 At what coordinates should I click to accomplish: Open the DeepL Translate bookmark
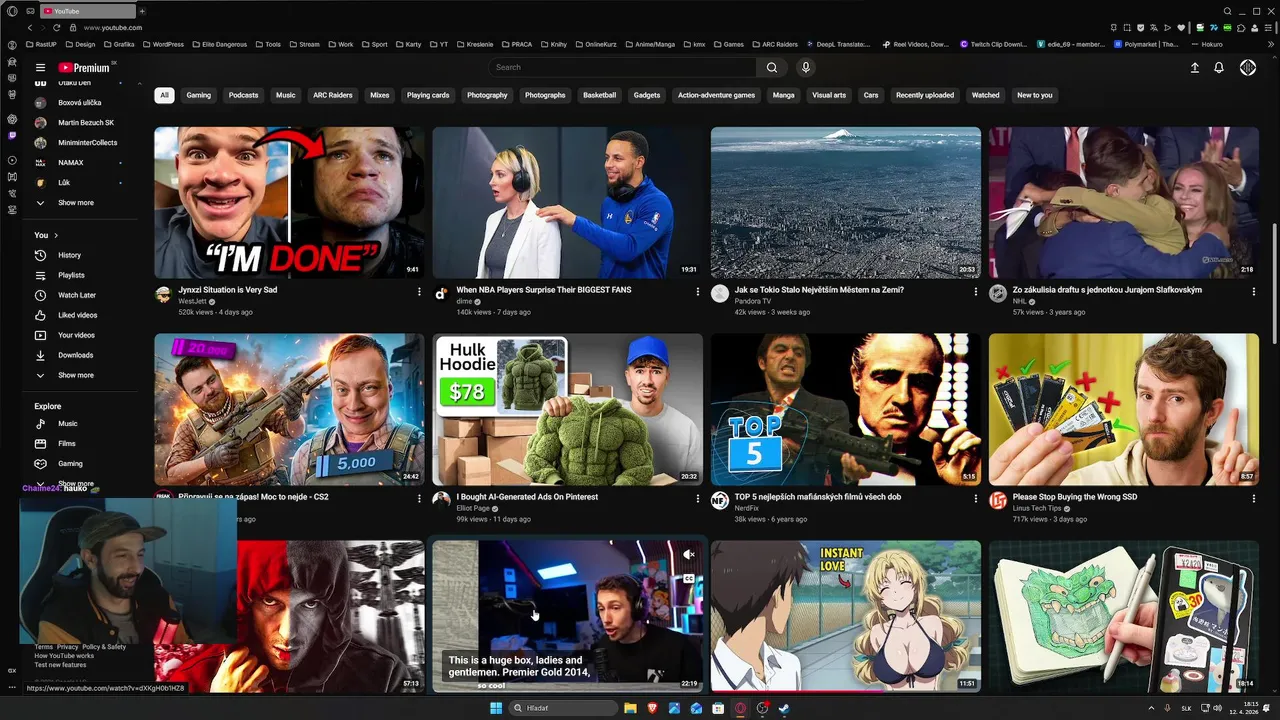click(x=838, y=44)
